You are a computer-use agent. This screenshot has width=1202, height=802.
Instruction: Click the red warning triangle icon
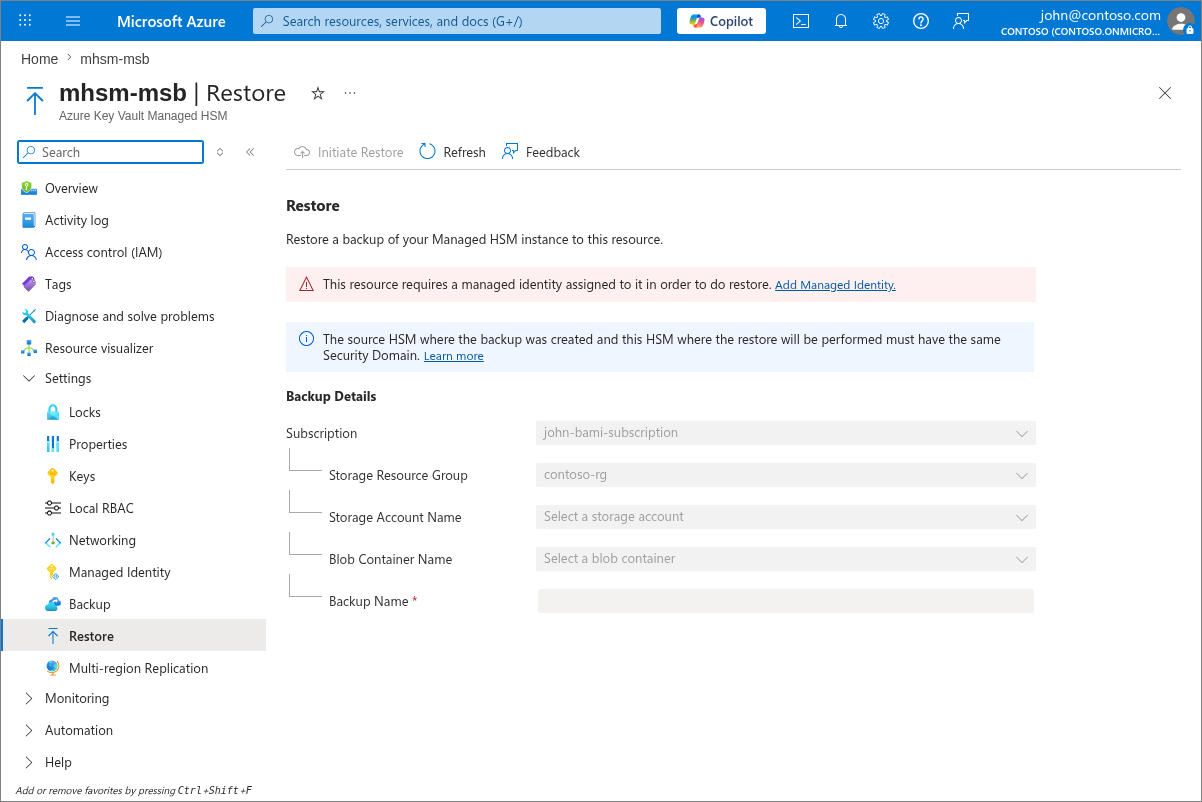306,285
